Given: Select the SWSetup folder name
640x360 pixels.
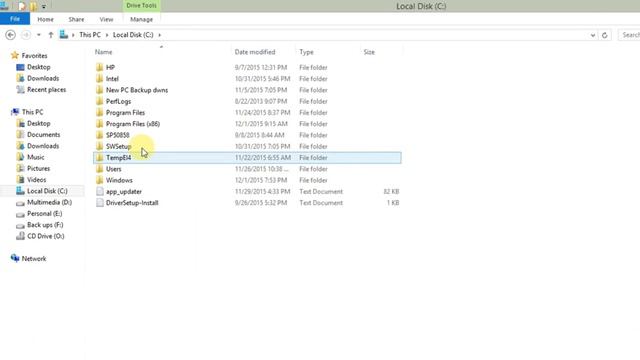Looking at the screenshot, I should coord(118,146).
